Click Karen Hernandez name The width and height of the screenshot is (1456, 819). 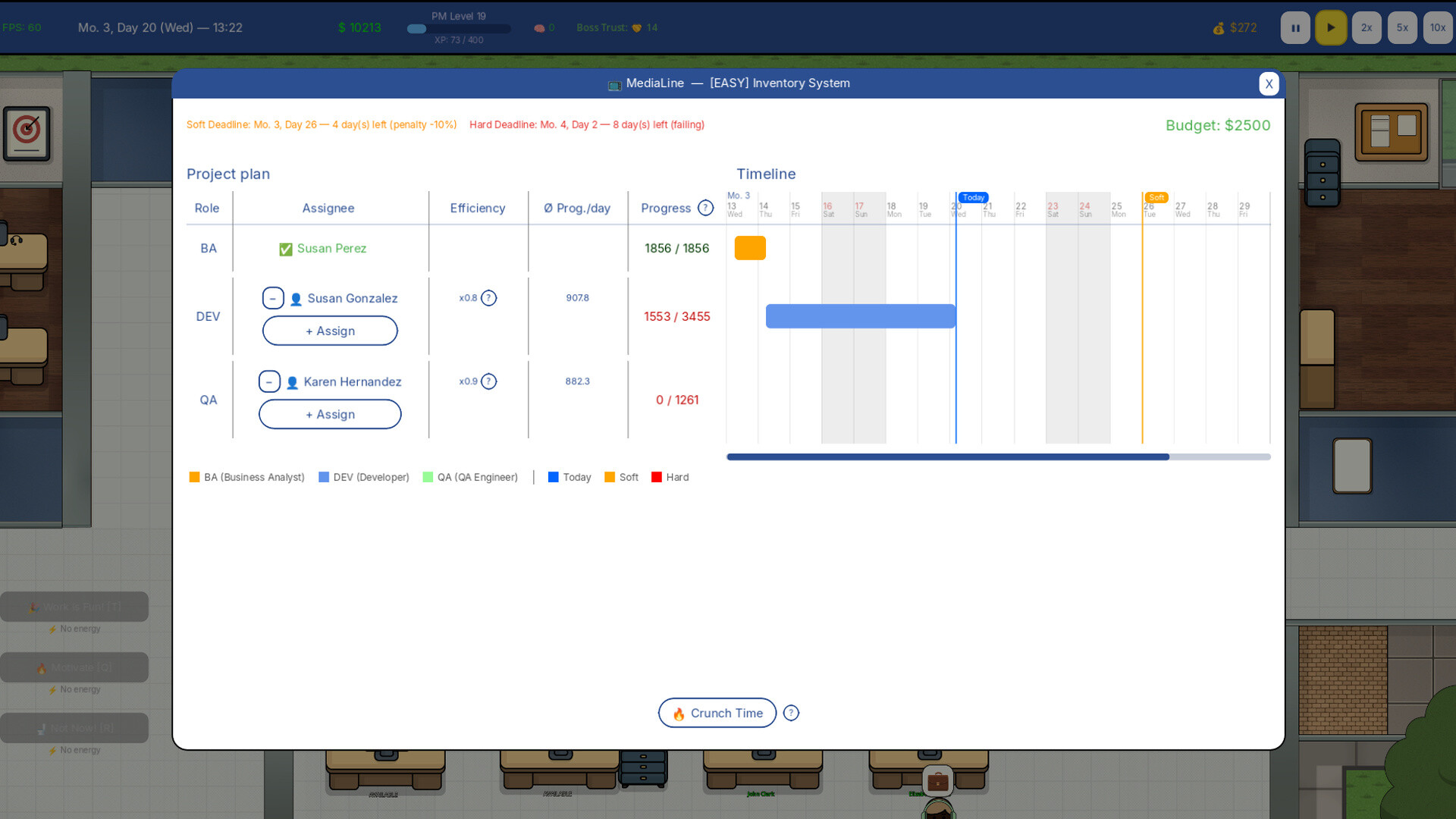(x=353, y=381)
